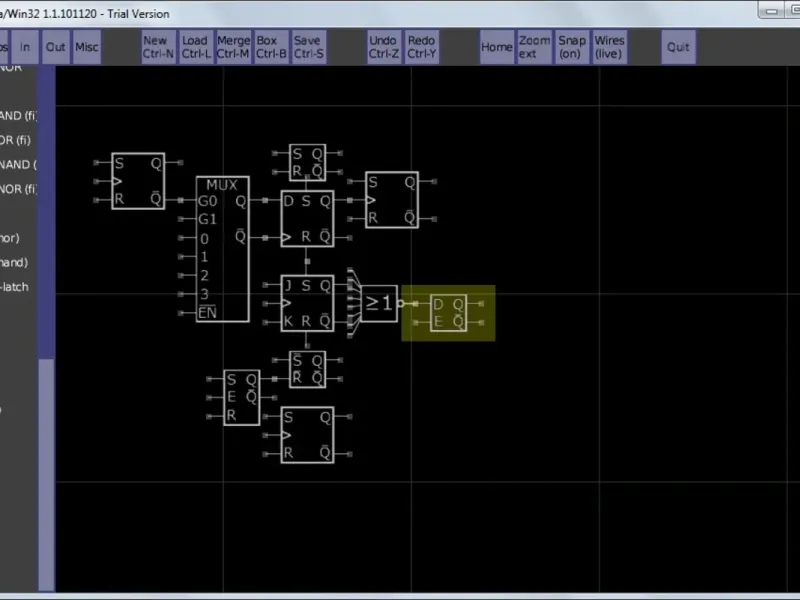800x600 pixels.
Task: Choose the NAND item in sidebar list
Action: pos(18,164)
